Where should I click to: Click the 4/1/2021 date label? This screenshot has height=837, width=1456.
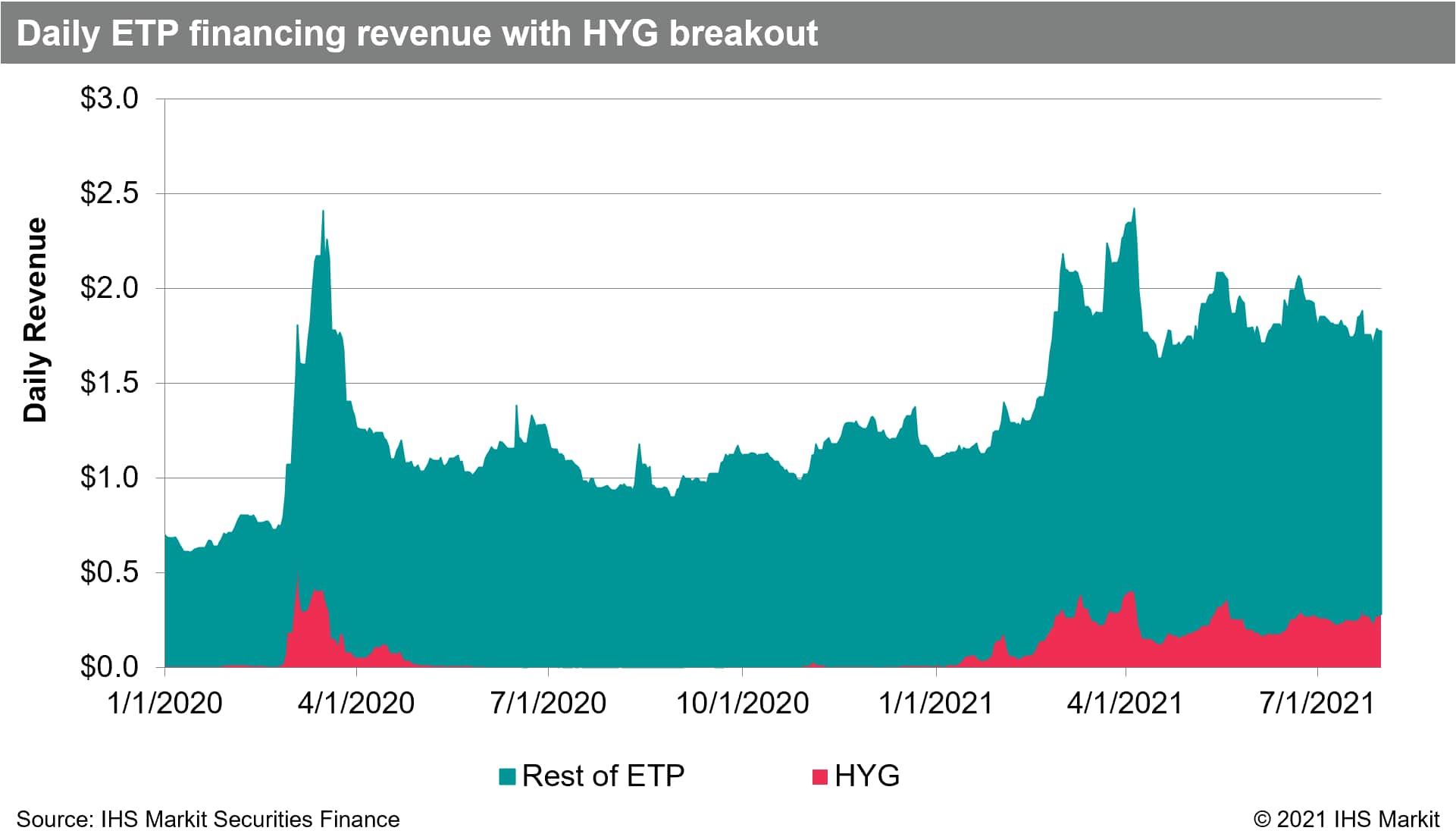[1125, 704]
